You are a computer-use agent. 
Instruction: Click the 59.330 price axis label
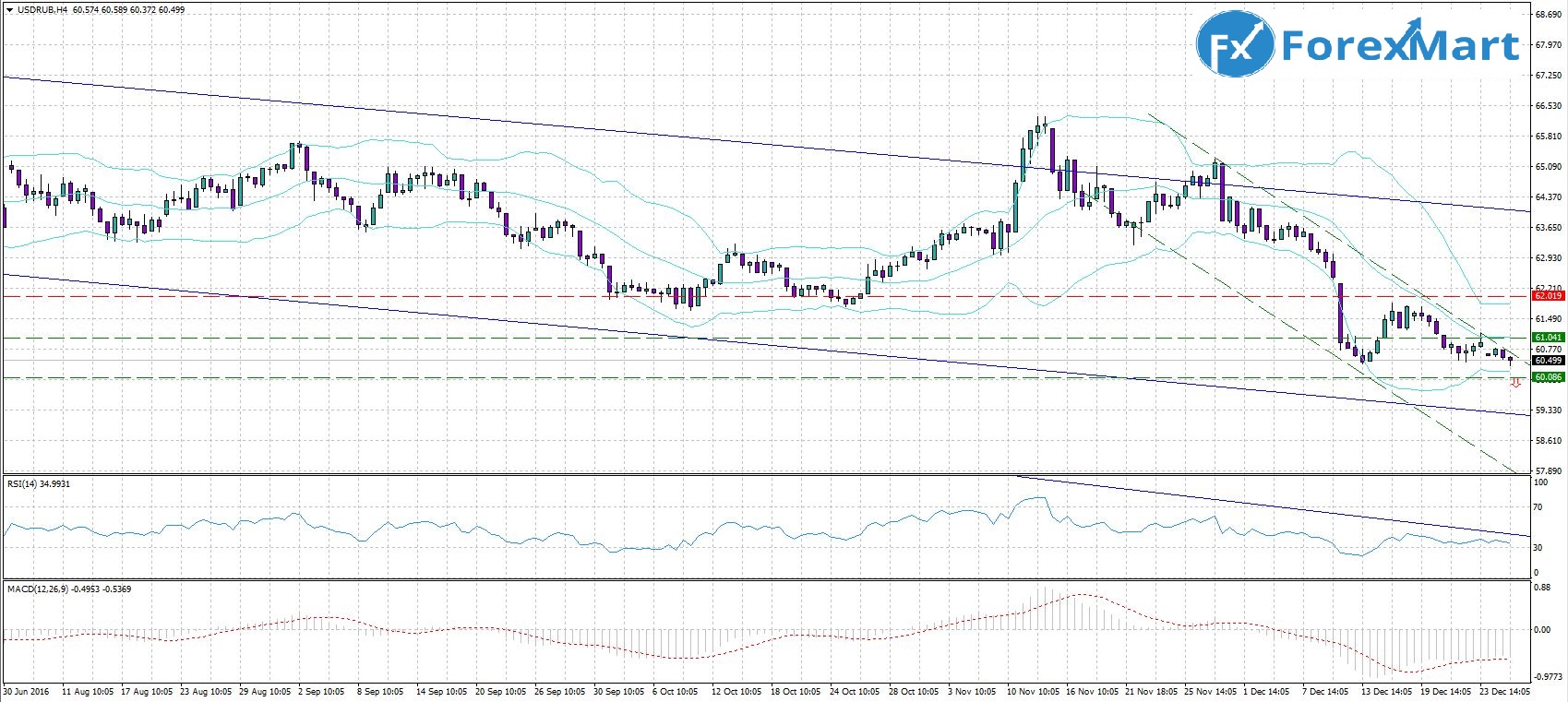click(x=1548, y=410)
